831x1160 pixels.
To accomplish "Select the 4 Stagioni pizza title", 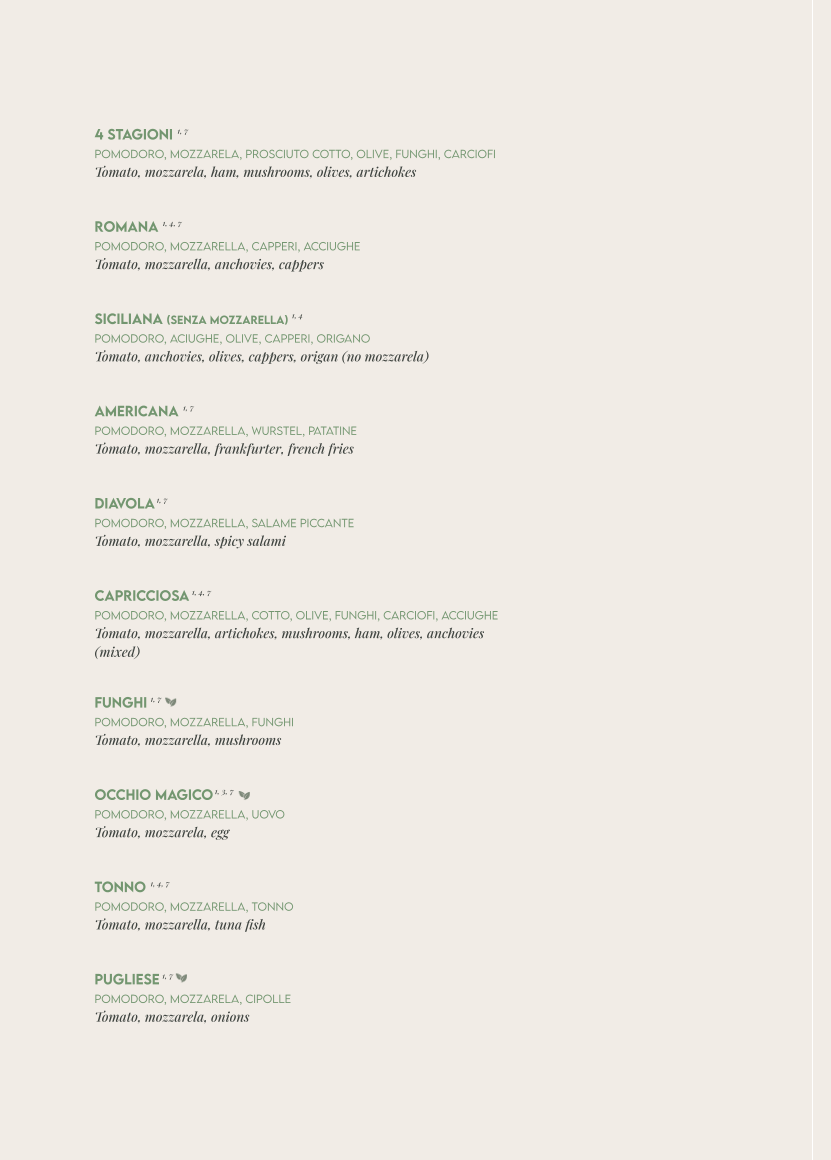I will pyautogui.click(x=133, y=135).
